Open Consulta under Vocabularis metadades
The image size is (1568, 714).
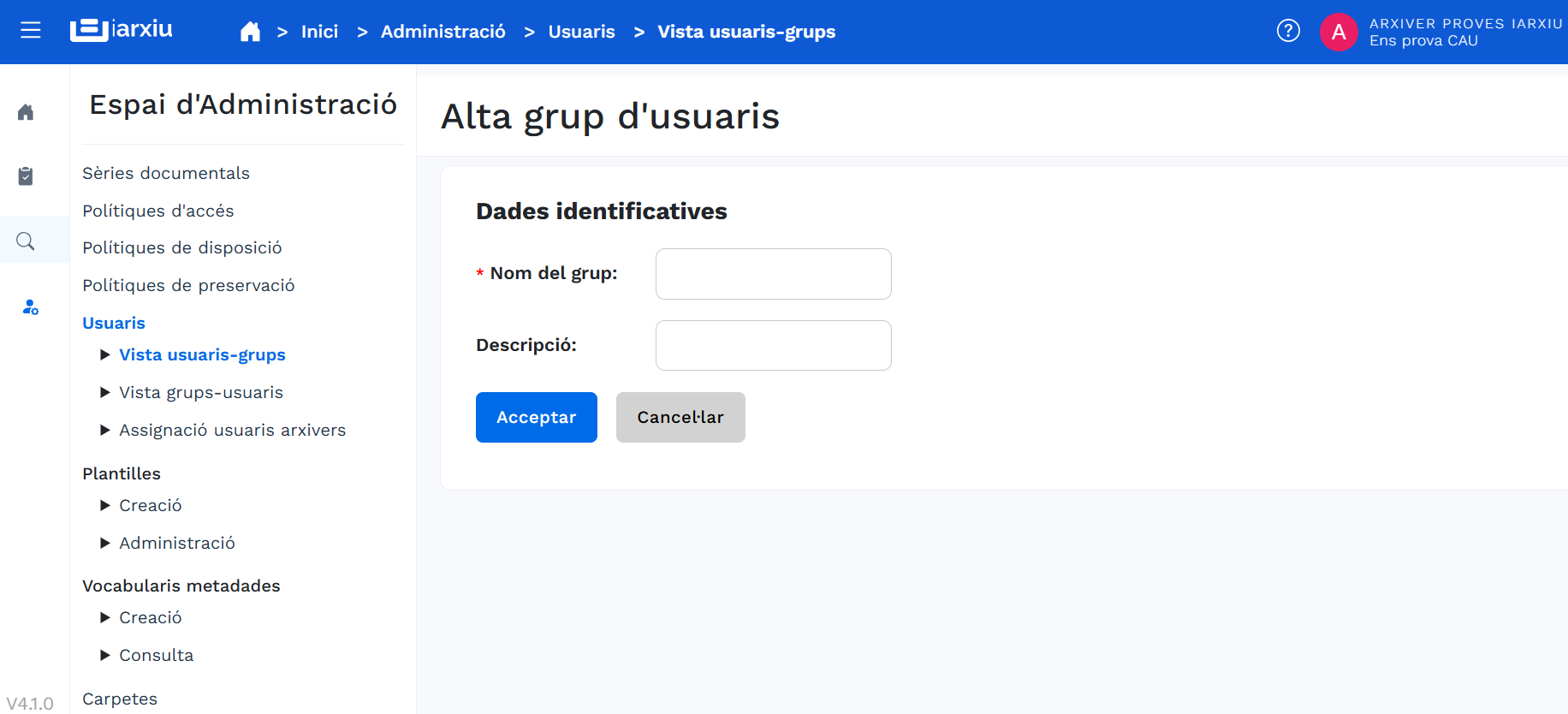tap(157, 655)
